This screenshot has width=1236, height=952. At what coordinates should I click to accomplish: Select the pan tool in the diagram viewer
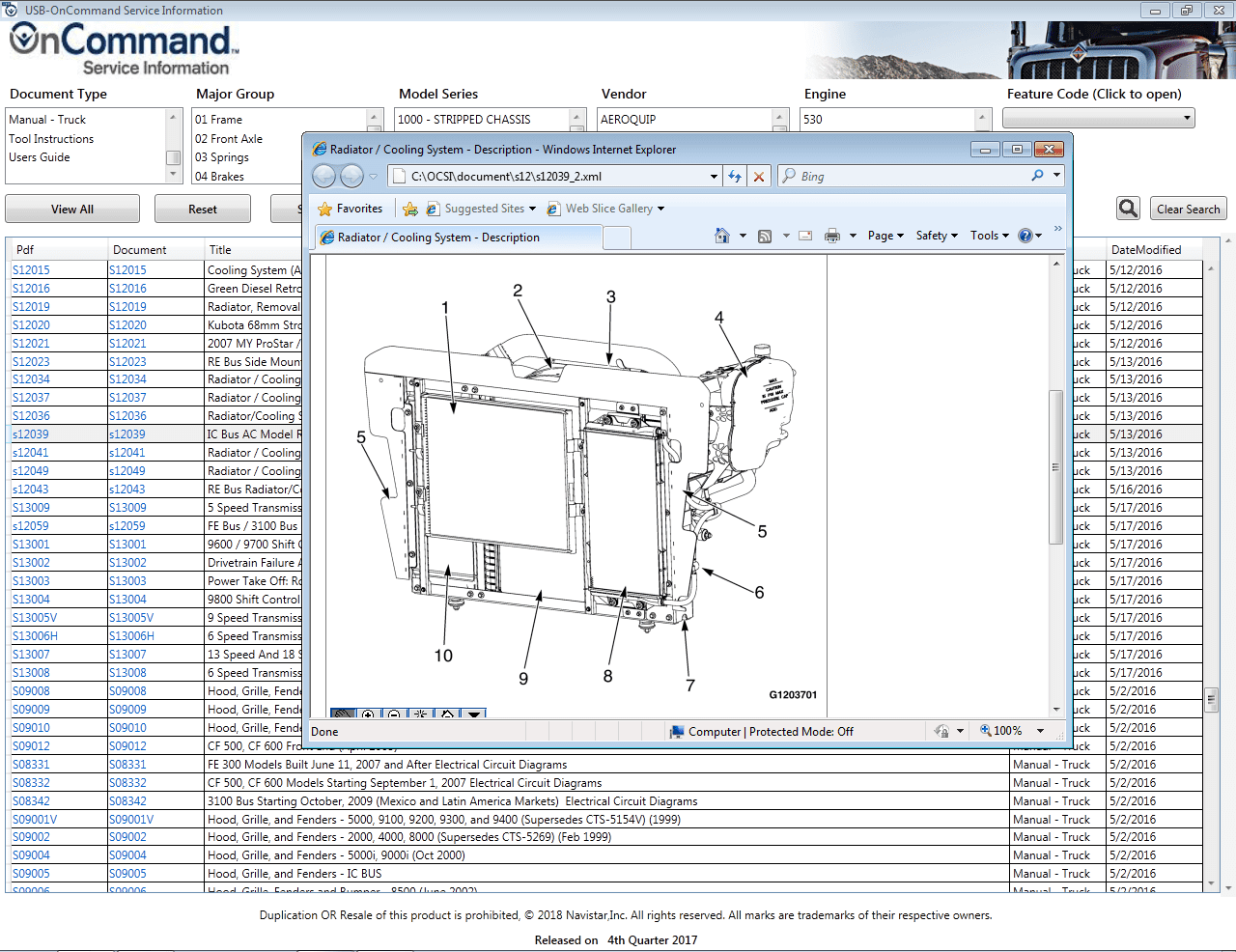[343, 714]
